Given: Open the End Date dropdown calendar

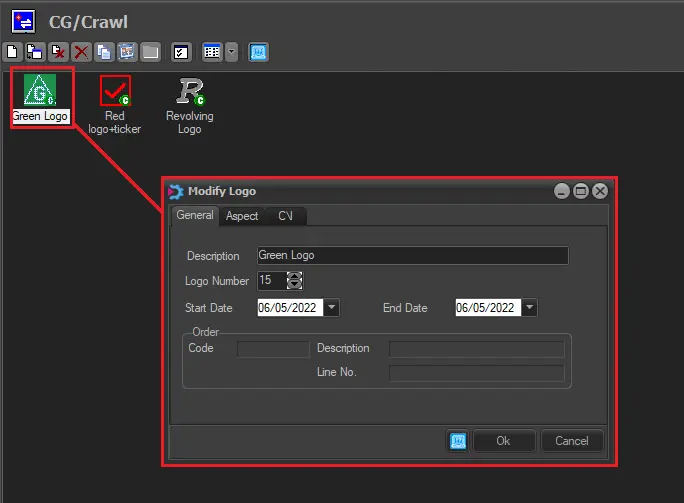Looking at the screenshot, I should (x=530, y=308).
